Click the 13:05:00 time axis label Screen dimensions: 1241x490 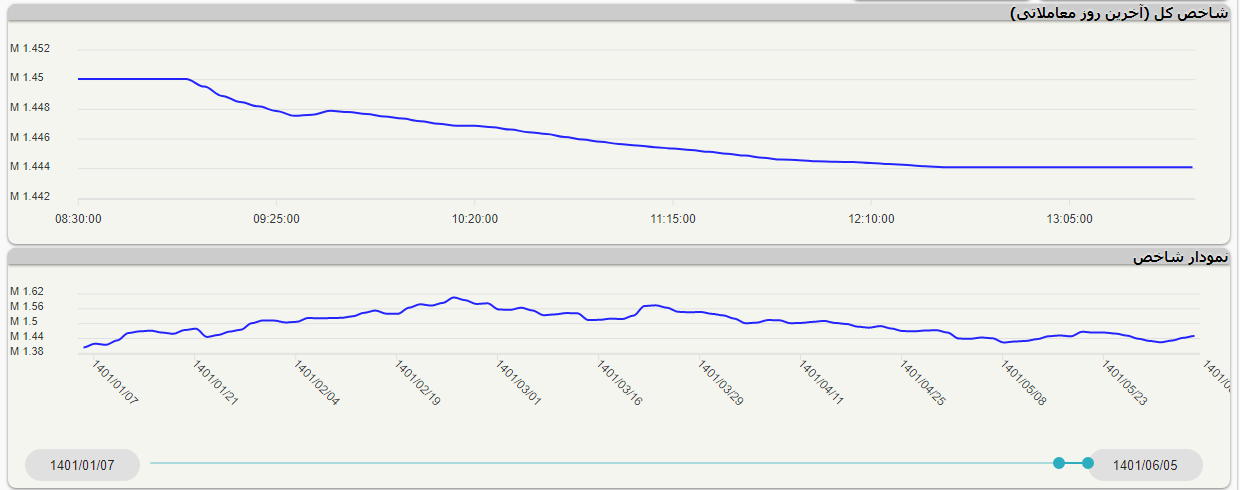[x=1070, y=218]
